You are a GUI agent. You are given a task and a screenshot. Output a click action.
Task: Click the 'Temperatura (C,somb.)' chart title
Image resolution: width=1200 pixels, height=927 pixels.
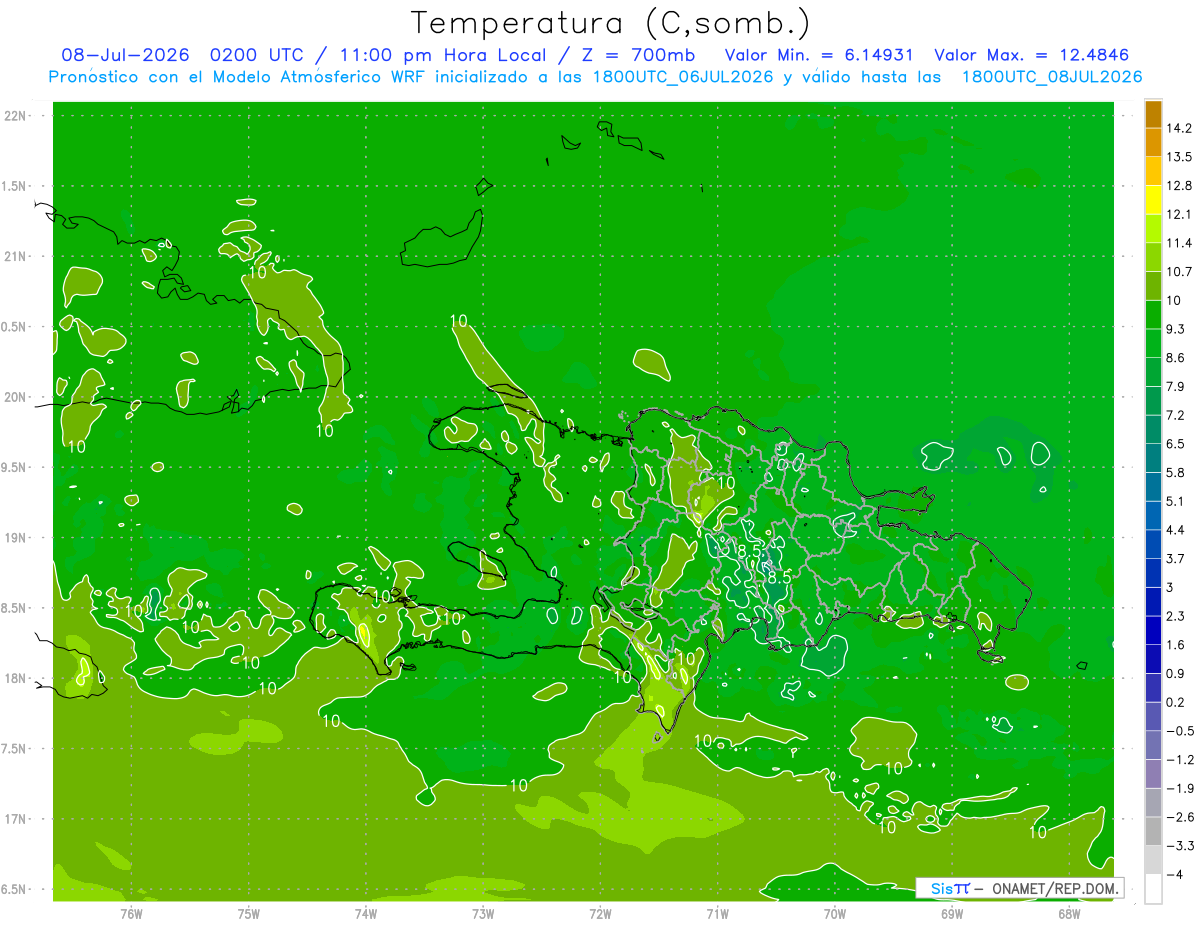pyautogui.click(x=611, y=23)
